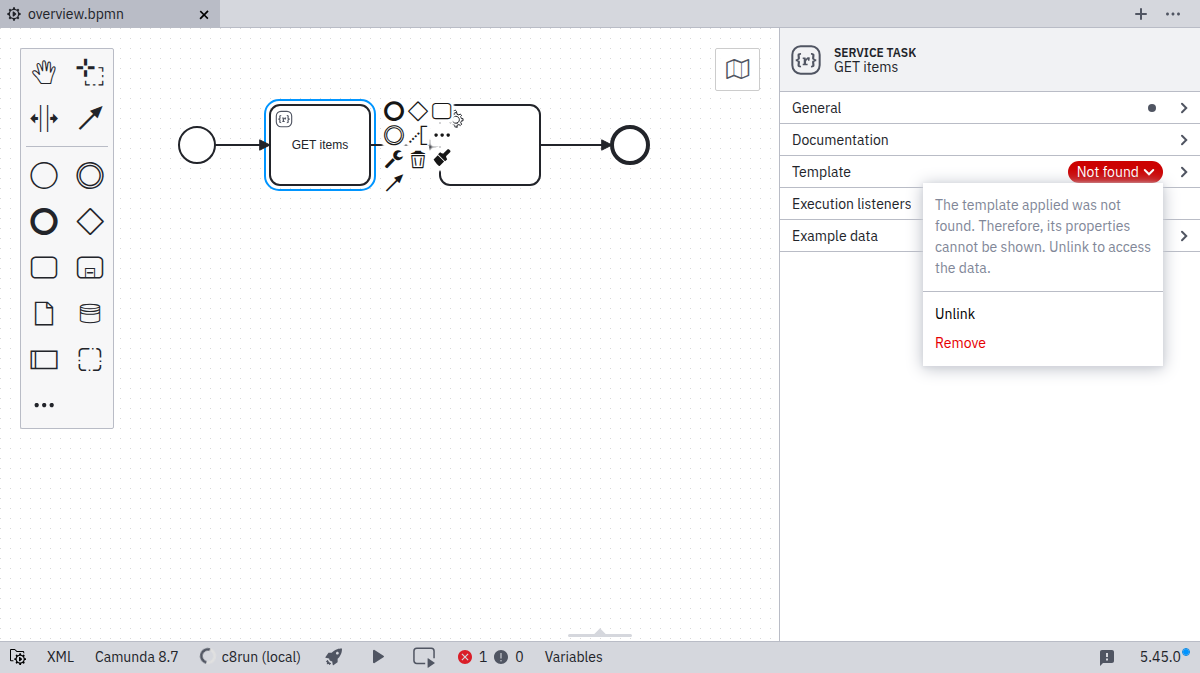Collapse the Not found template dropdown
1200x673 pixels.
pos(1115,172)
